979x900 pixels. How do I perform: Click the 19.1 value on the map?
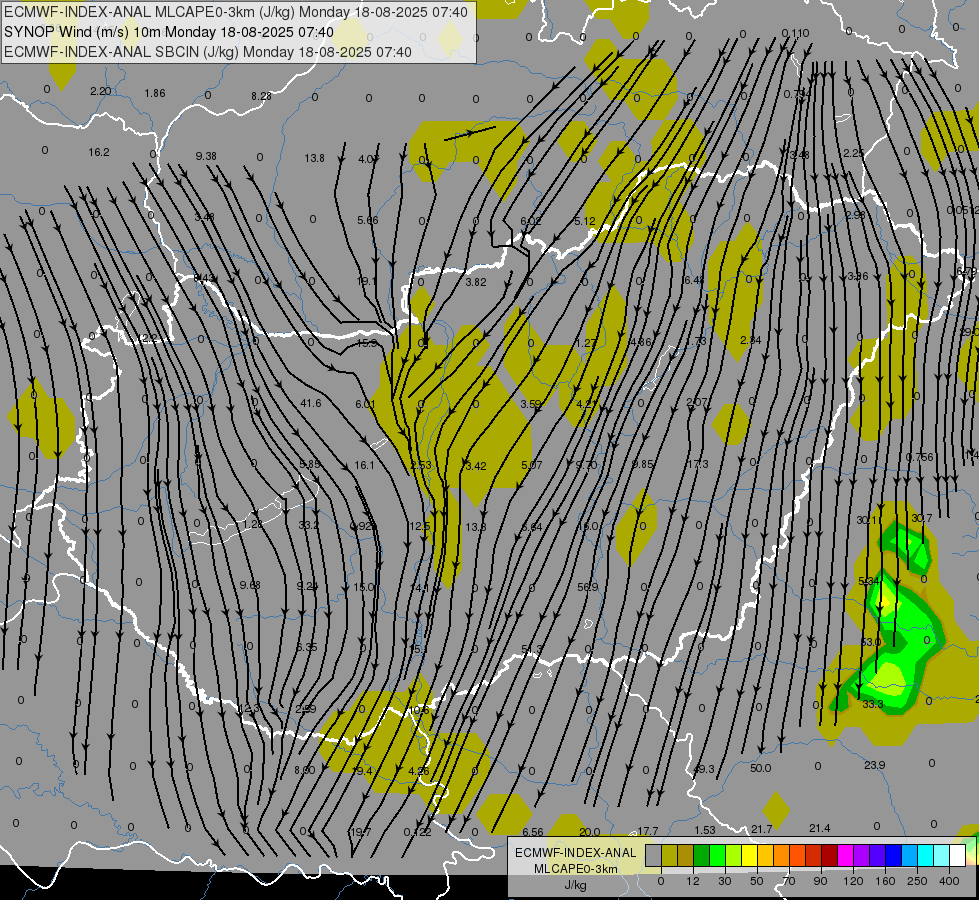366,282
